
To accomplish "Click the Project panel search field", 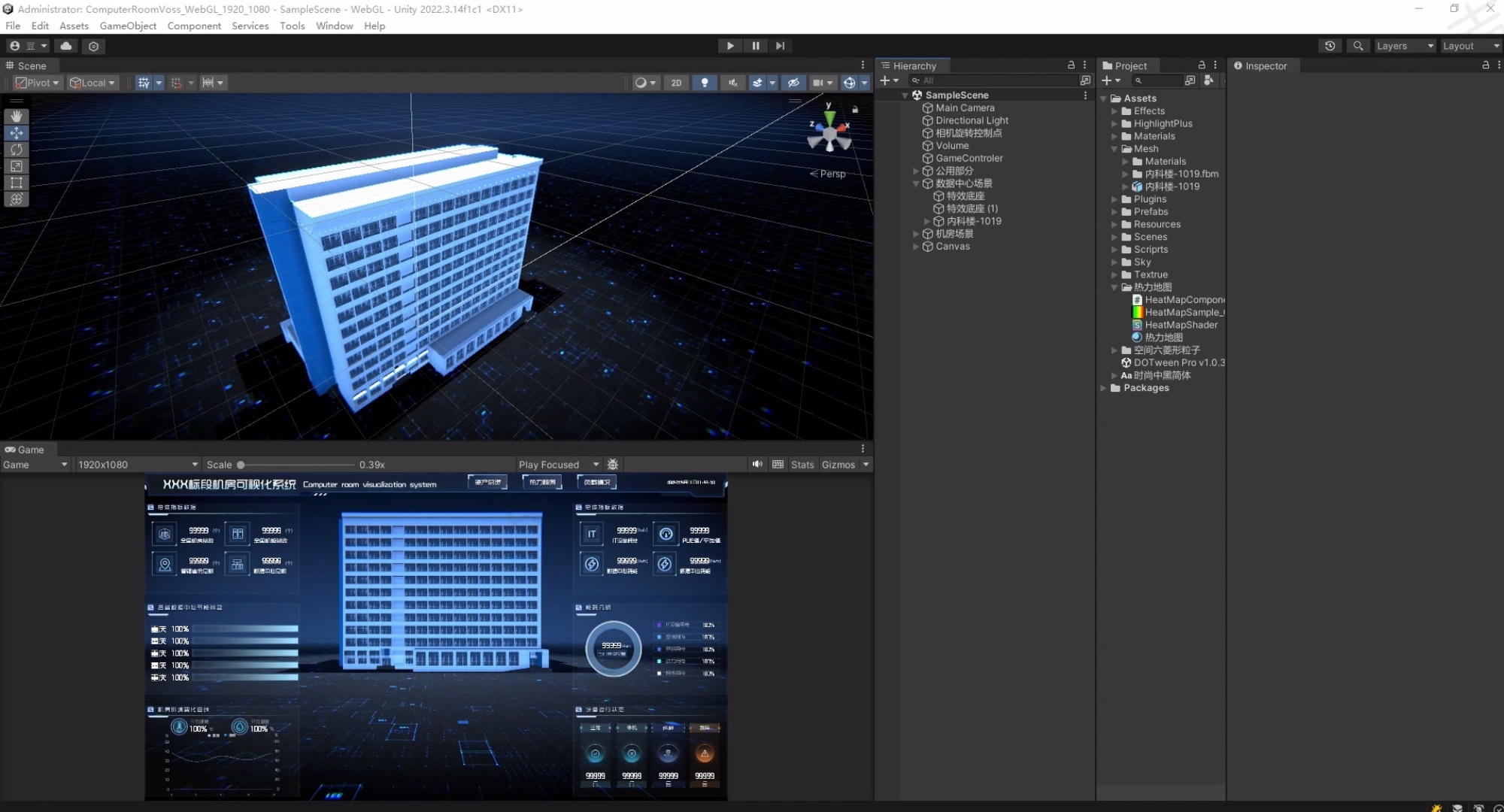I will tap(1158, 80).
